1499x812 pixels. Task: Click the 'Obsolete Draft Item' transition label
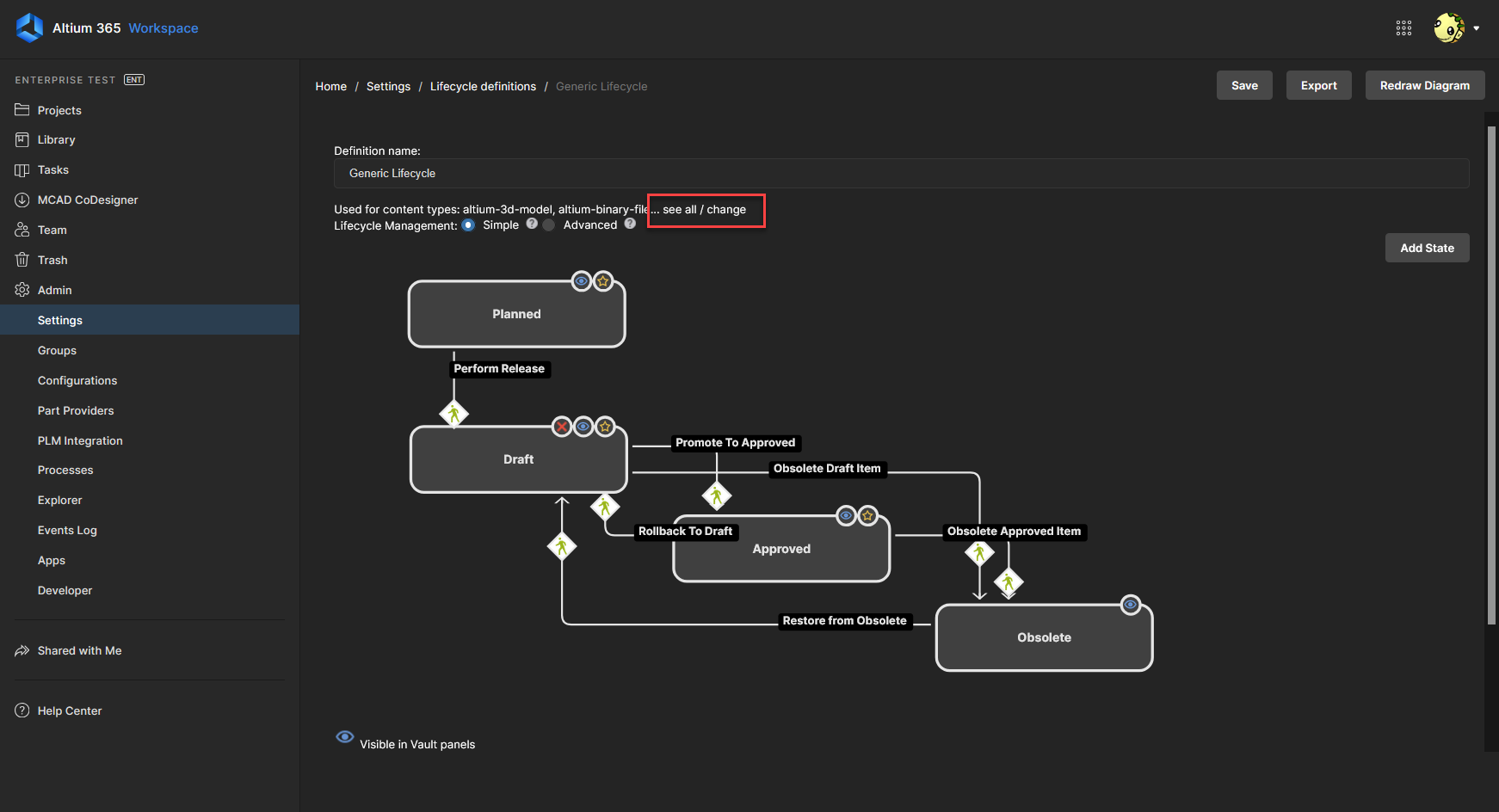click(827, 468)
